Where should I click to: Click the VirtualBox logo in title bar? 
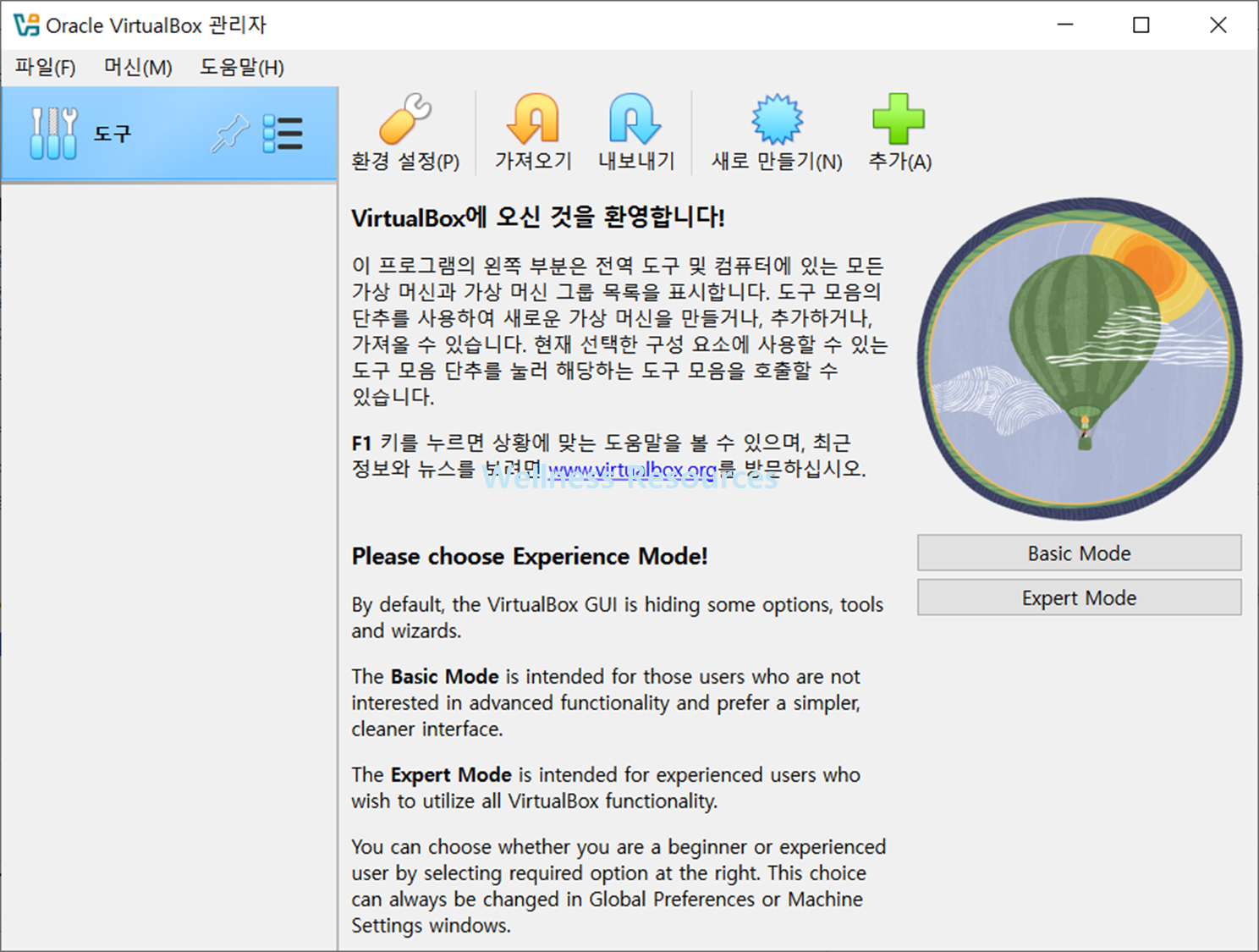(x=26, y=25)
